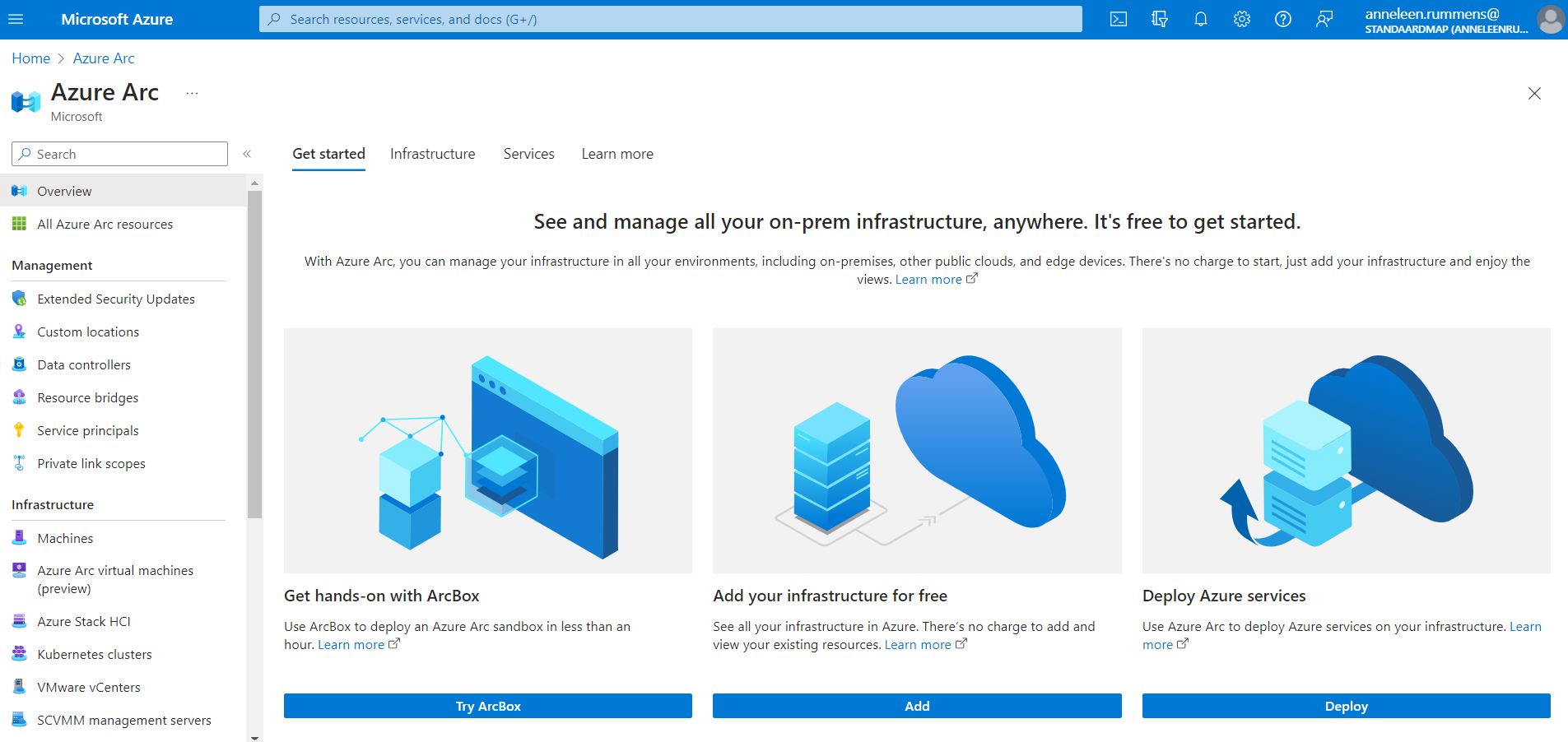
Task: Click the Service principals key icon
Action: click(19, 430)
